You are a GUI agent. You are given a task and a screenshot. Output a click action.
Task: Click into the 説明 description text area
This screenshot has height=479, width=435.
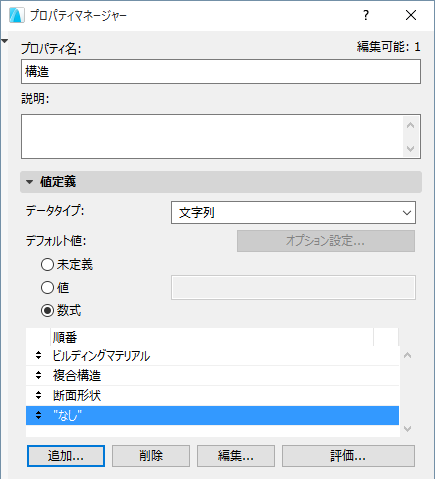coord(212,136)
